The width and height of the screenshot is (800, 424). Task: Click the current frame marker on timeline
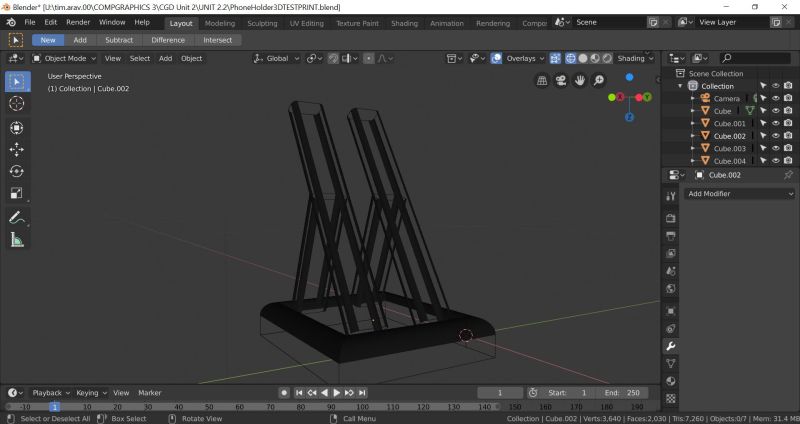55,407
